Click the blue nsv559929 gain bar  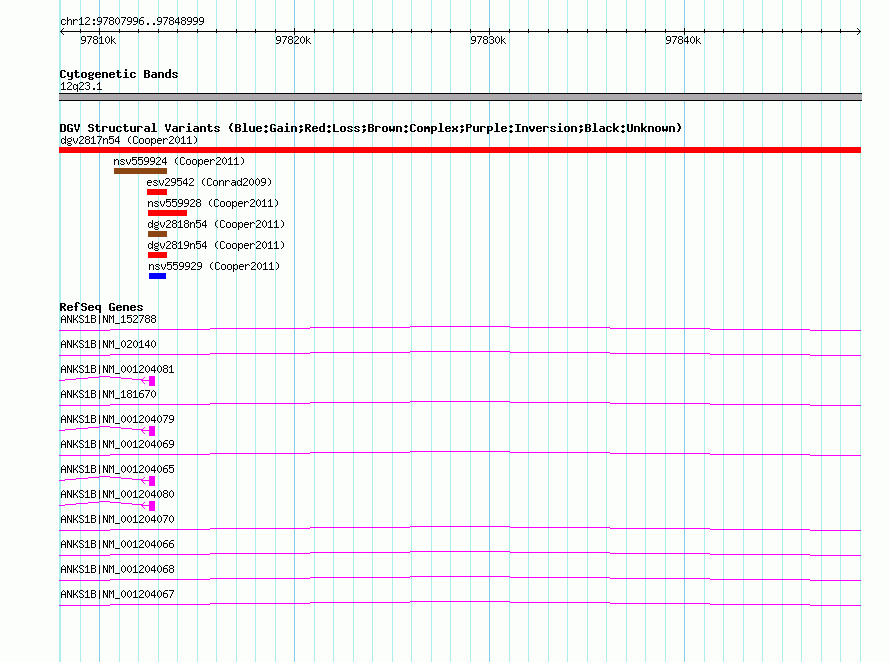[157, 276]
